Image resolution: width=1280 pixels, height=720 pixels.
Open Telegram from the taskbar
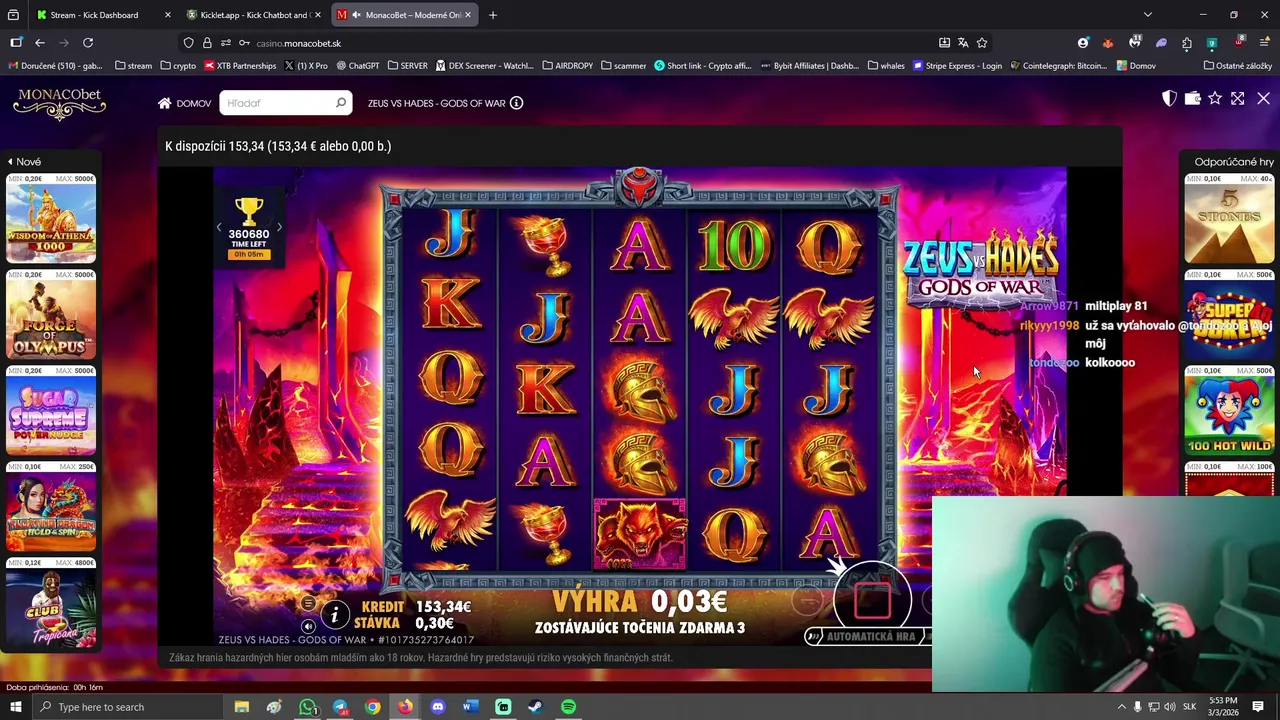[340, 707]
